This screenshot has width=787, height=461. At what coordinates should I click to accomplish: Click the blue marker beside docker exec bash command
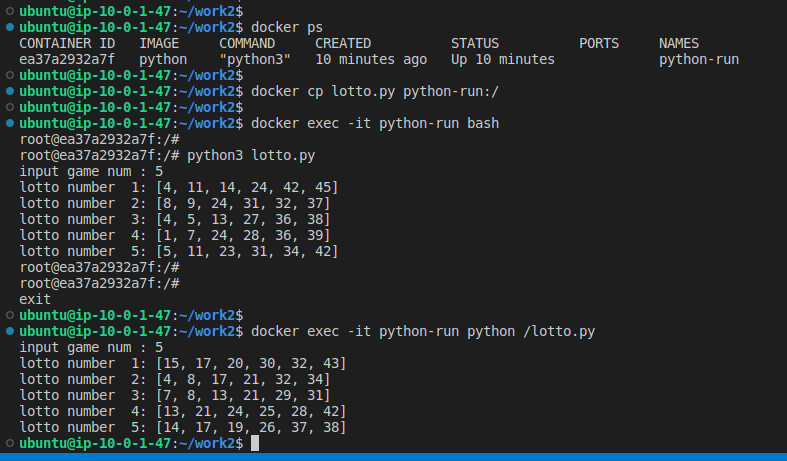[10, 123]
